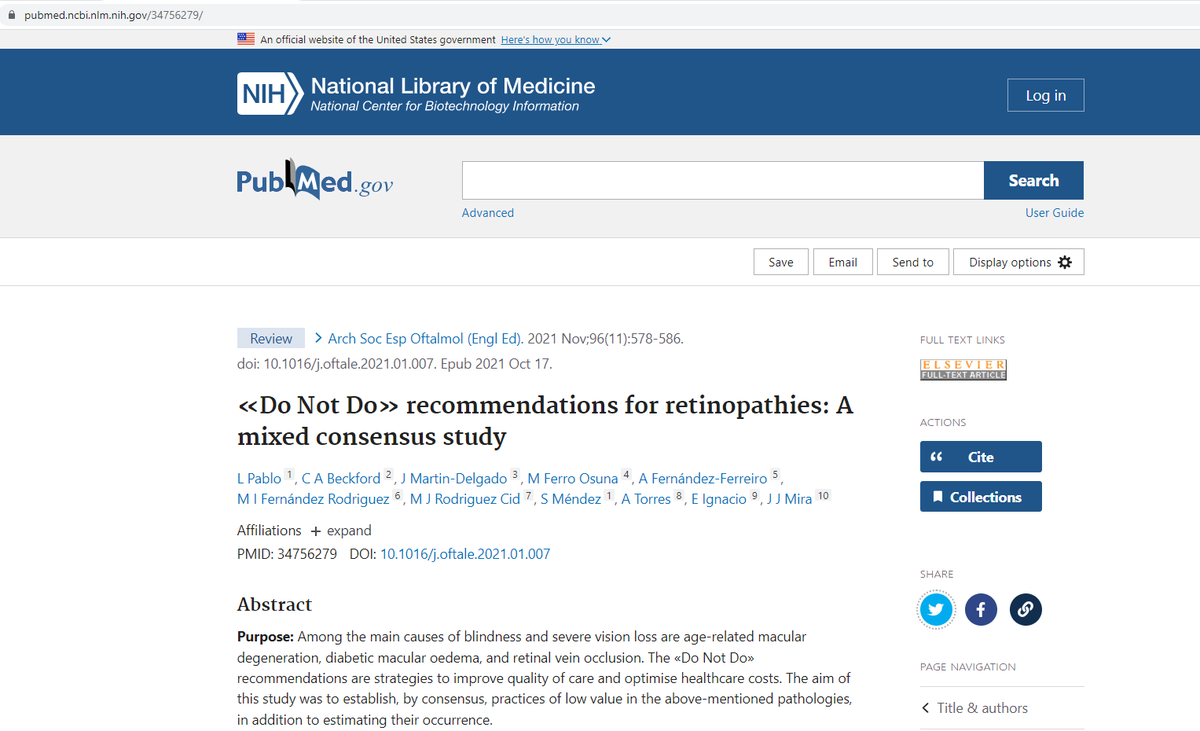Click author J Martin-Delgado
Image resolution: width=1200 pixels, height=731 pixels.
tap(453, 479)
